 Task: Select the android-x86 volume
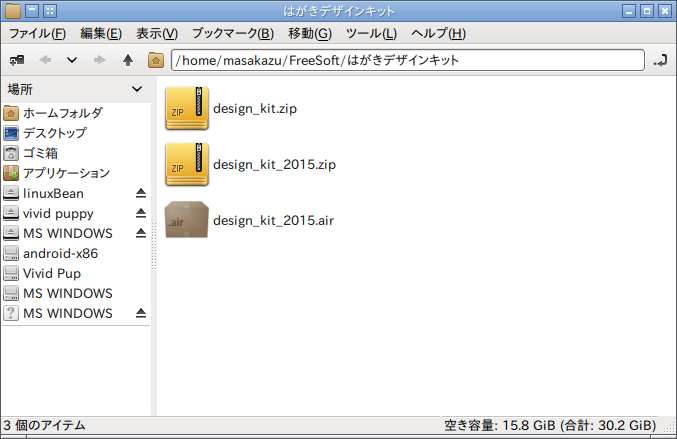coord(60,253)
